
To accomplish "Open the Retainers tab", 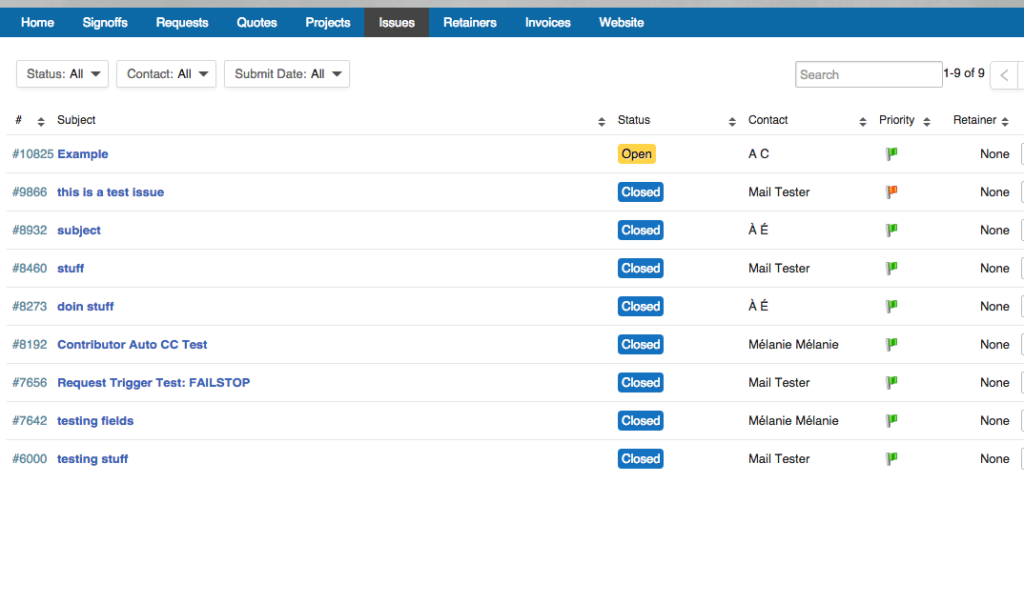I will click(x=470, y=22).
